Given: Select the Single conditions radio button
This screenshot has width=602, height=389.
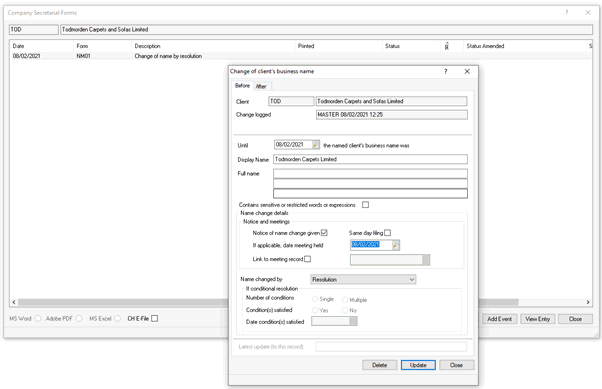Looking at the screenshot, I should click(x=315, y=299).
